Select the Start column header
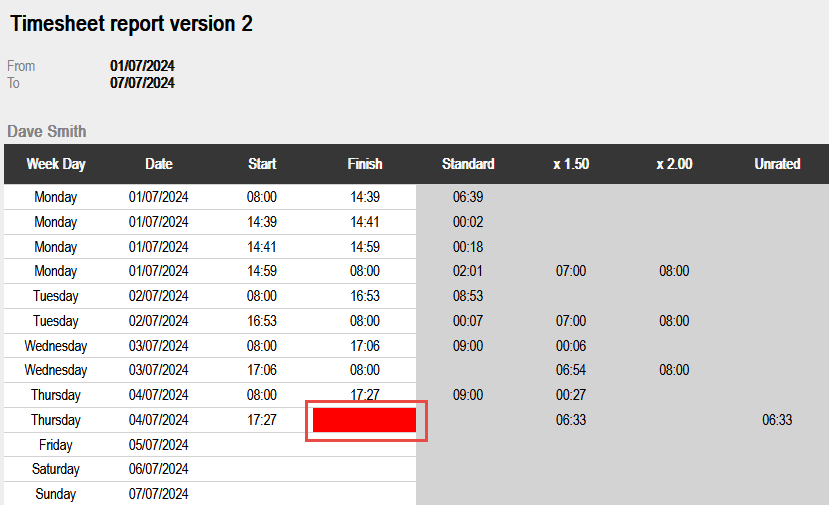This screenshot has height=505, width=829. pos(262,164)
